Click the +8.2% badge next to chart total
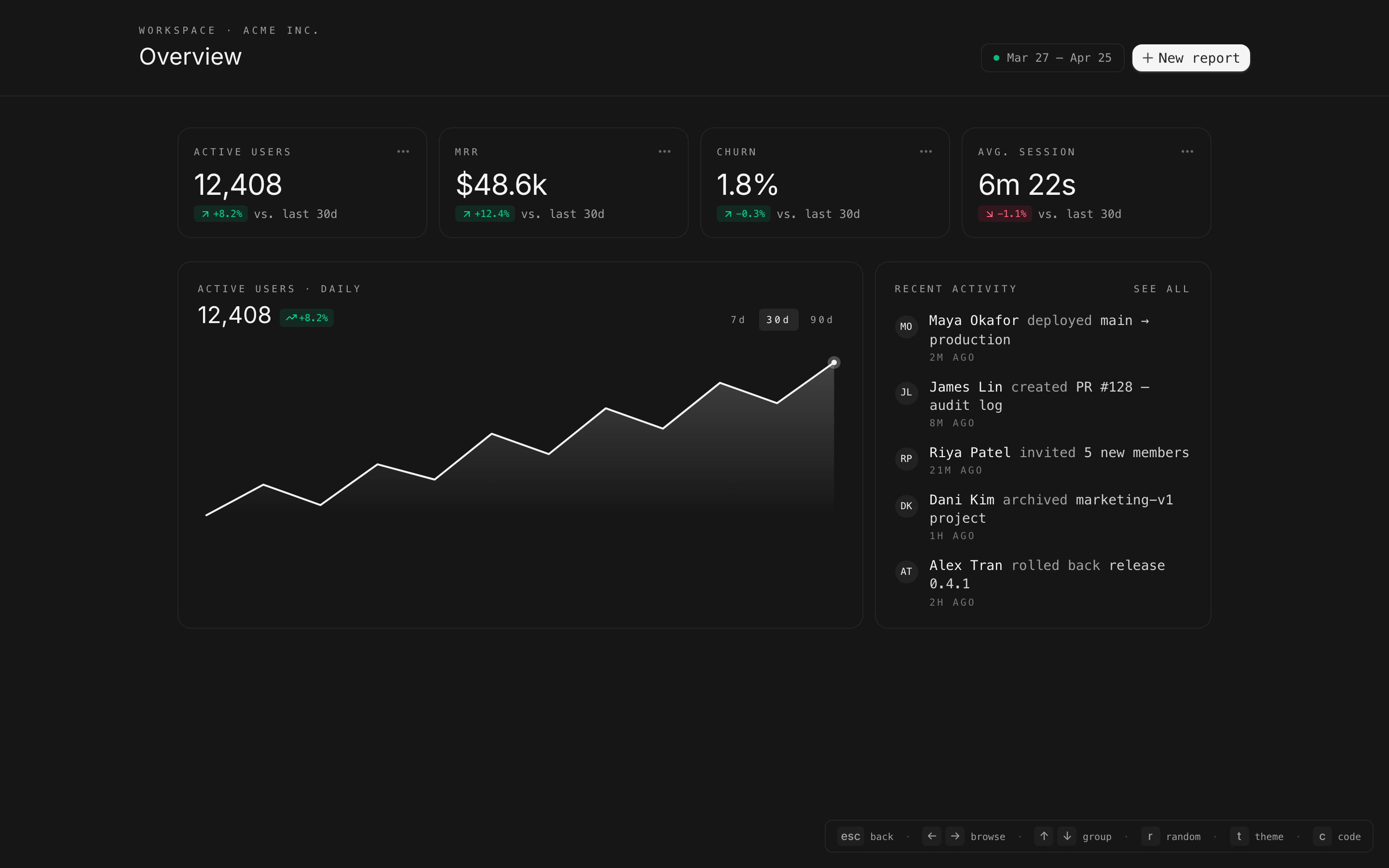The height and width of the screenshot is (868, 1389). [307, 317]
